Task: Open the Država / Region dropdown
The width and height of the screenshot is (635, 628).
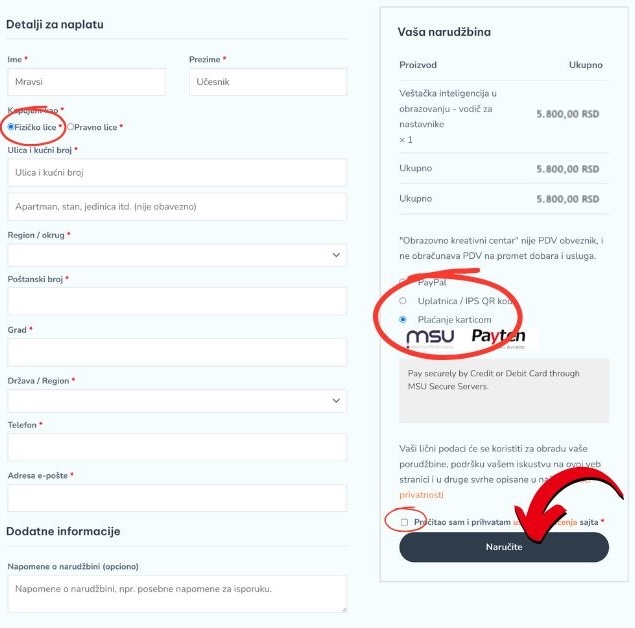Action: [x=176, y=401]
